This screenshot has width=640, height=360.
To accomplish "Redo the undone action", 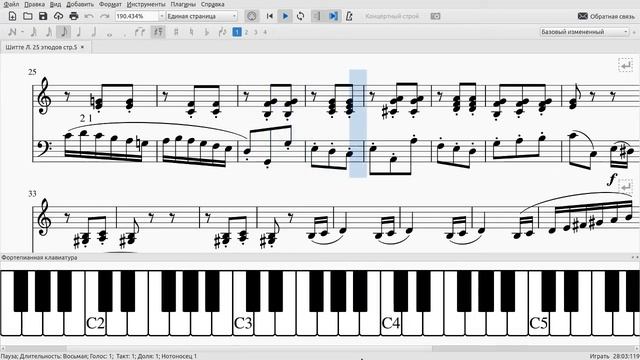I will coord(104,16).
